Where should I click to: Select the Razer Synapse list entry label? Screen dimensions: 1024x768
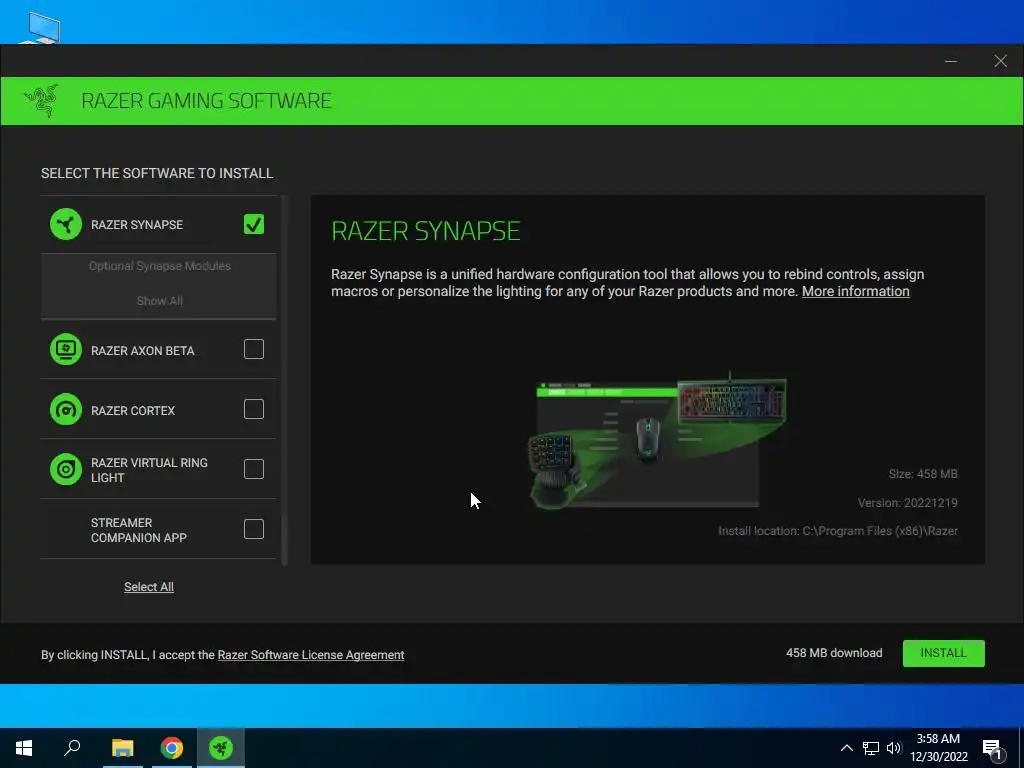(137, 225)
